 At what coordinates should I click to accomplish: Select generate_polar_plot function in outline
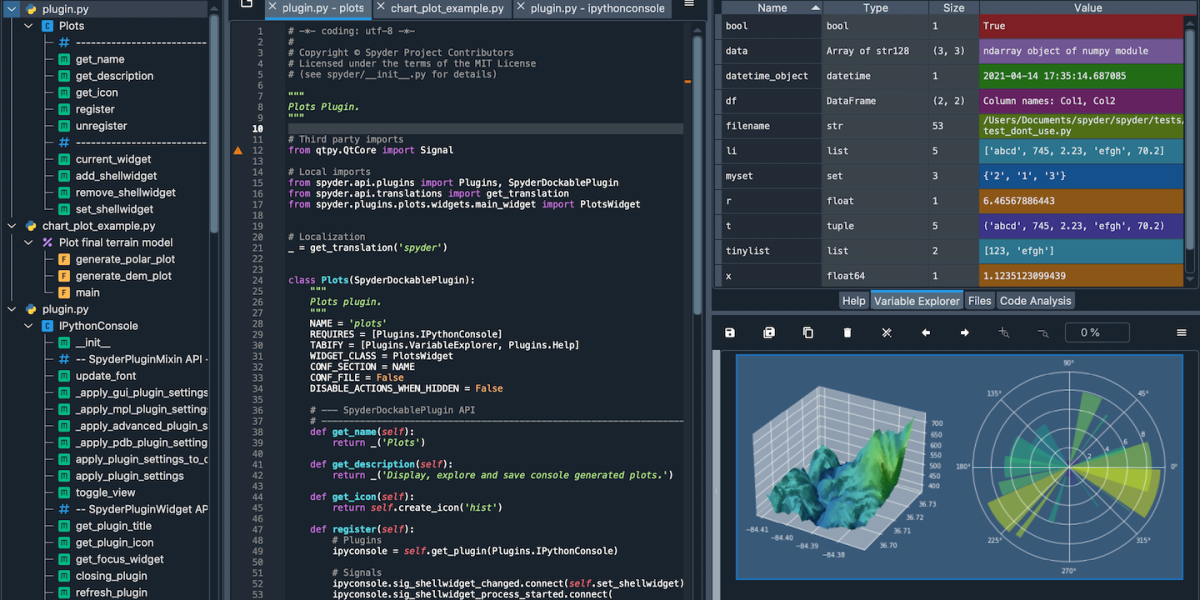click(x=125, y=259)
